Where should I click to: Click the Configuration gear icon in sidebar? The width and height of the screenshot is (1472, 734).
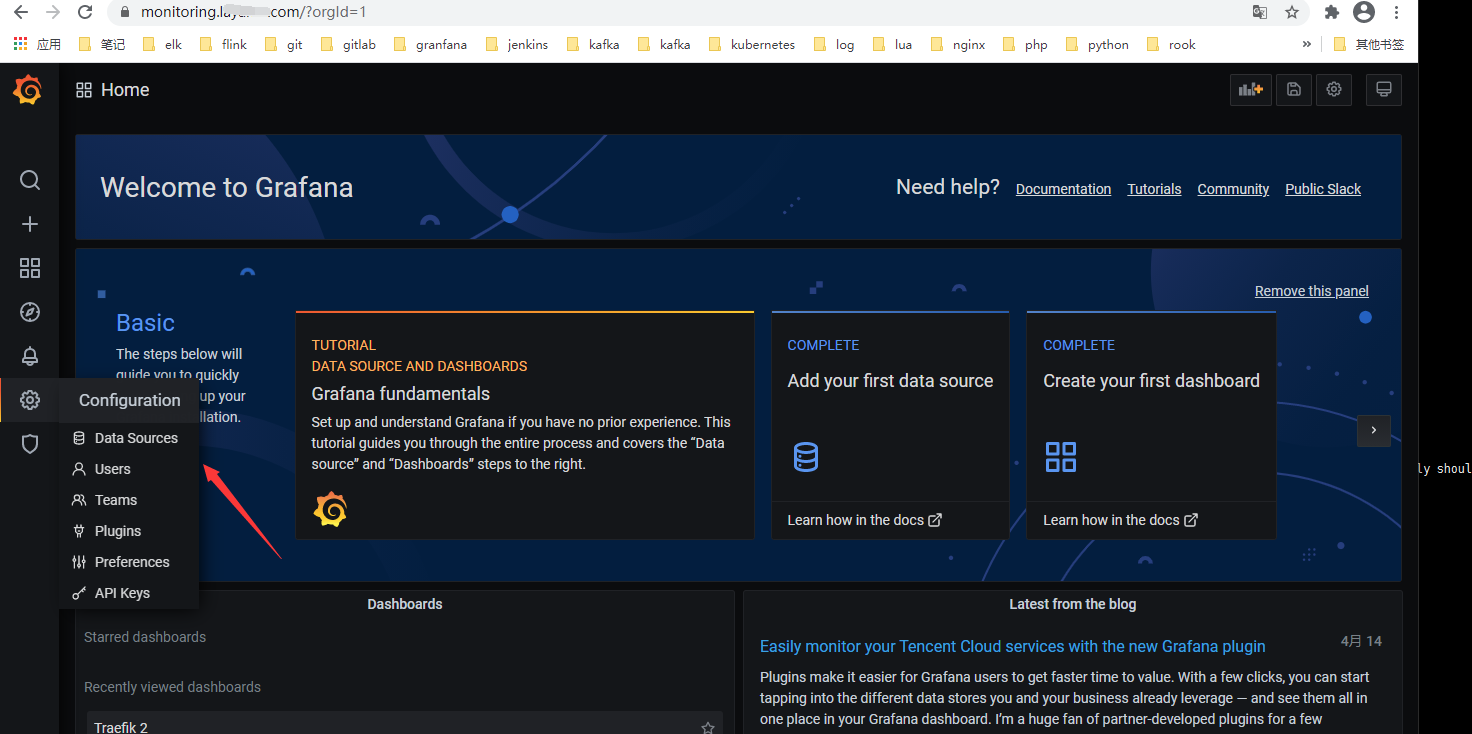pyautogui.click(x=30, y=400)
